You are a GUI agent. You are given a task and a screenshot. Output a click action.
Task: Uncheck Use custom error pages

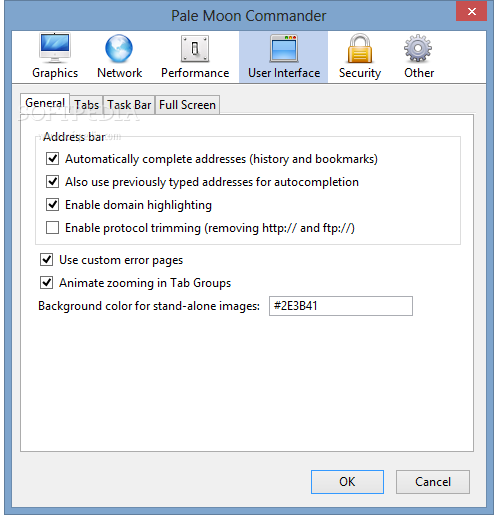[46, 260]
